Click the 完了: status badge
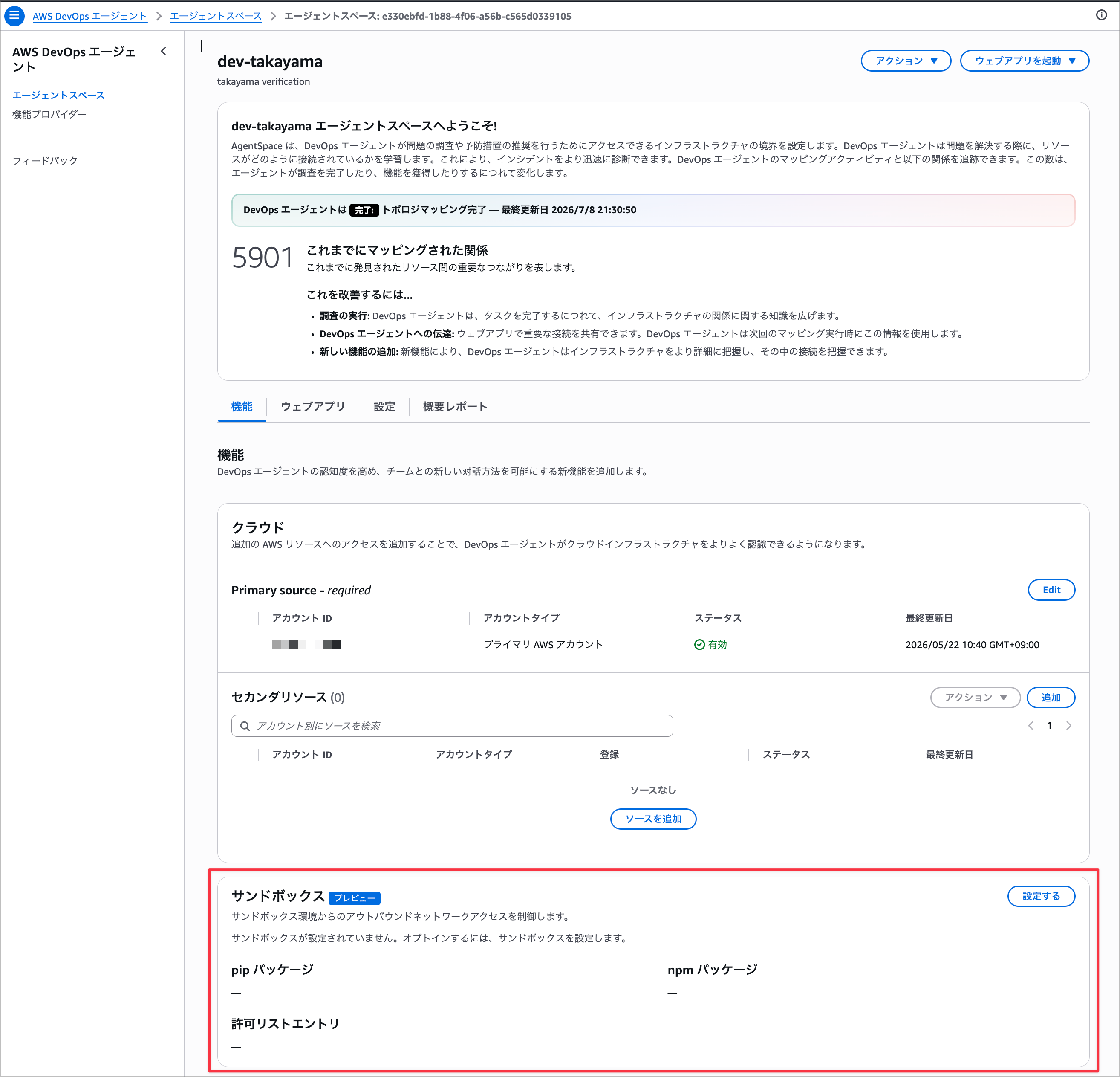This screenshot has width=1120, height=1077. (364, 210)
